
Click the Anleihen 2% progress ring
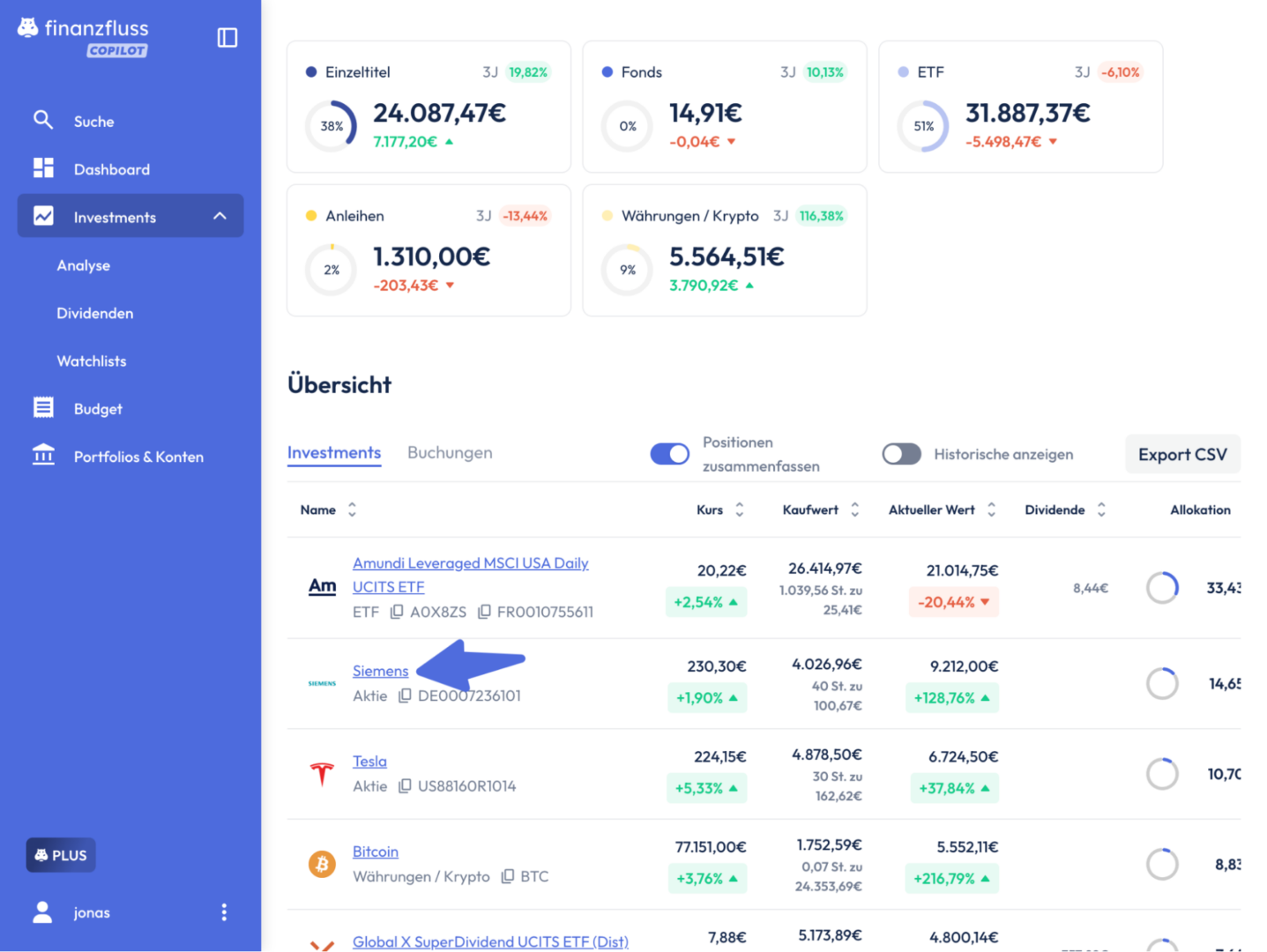[x=332, y=270]
